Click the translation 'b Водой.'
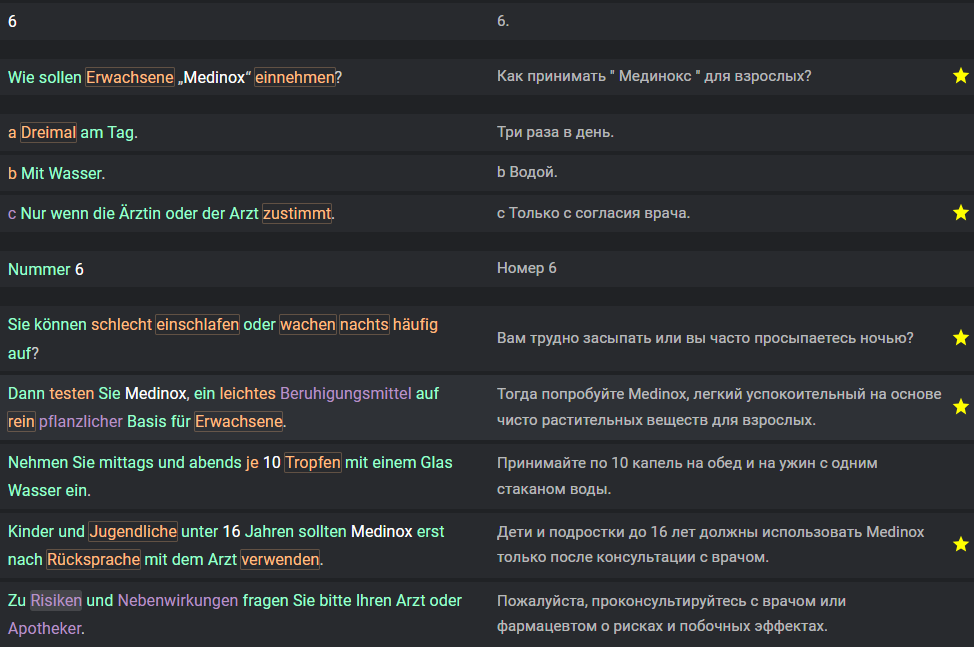The width and height of the screenshot is (974, 647). (527, 171)
